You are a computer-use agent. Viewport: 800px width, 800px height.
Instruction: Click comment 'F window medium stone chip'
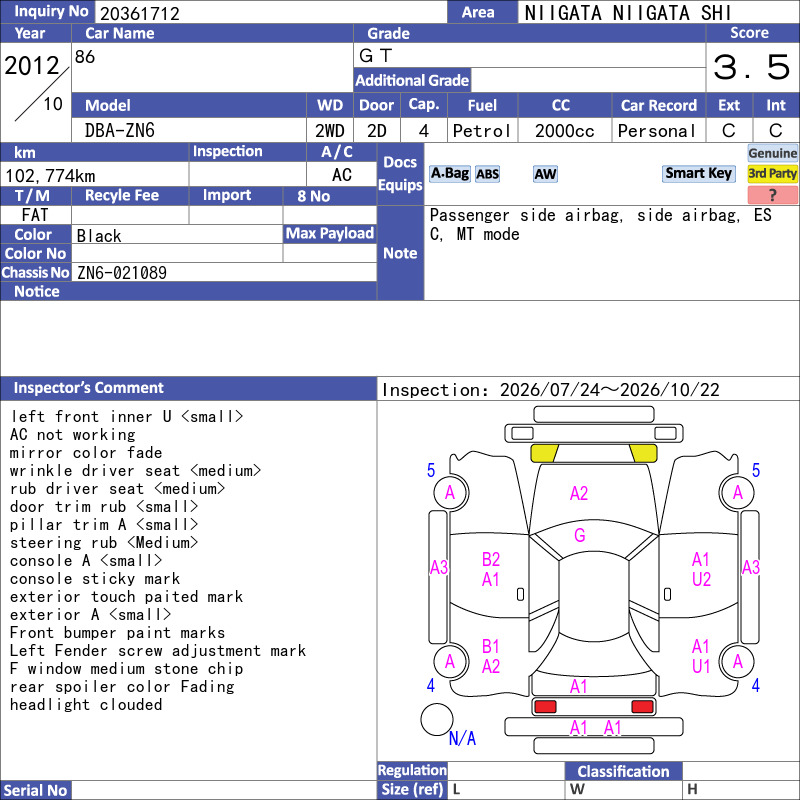pyautogui.click(x=126, y=668)
